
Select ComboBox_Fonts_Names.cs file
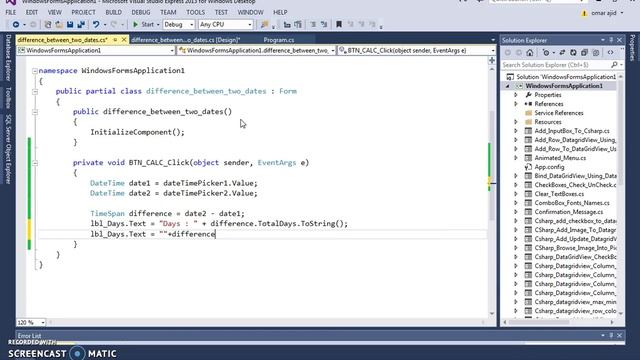(x=572, y=203)
